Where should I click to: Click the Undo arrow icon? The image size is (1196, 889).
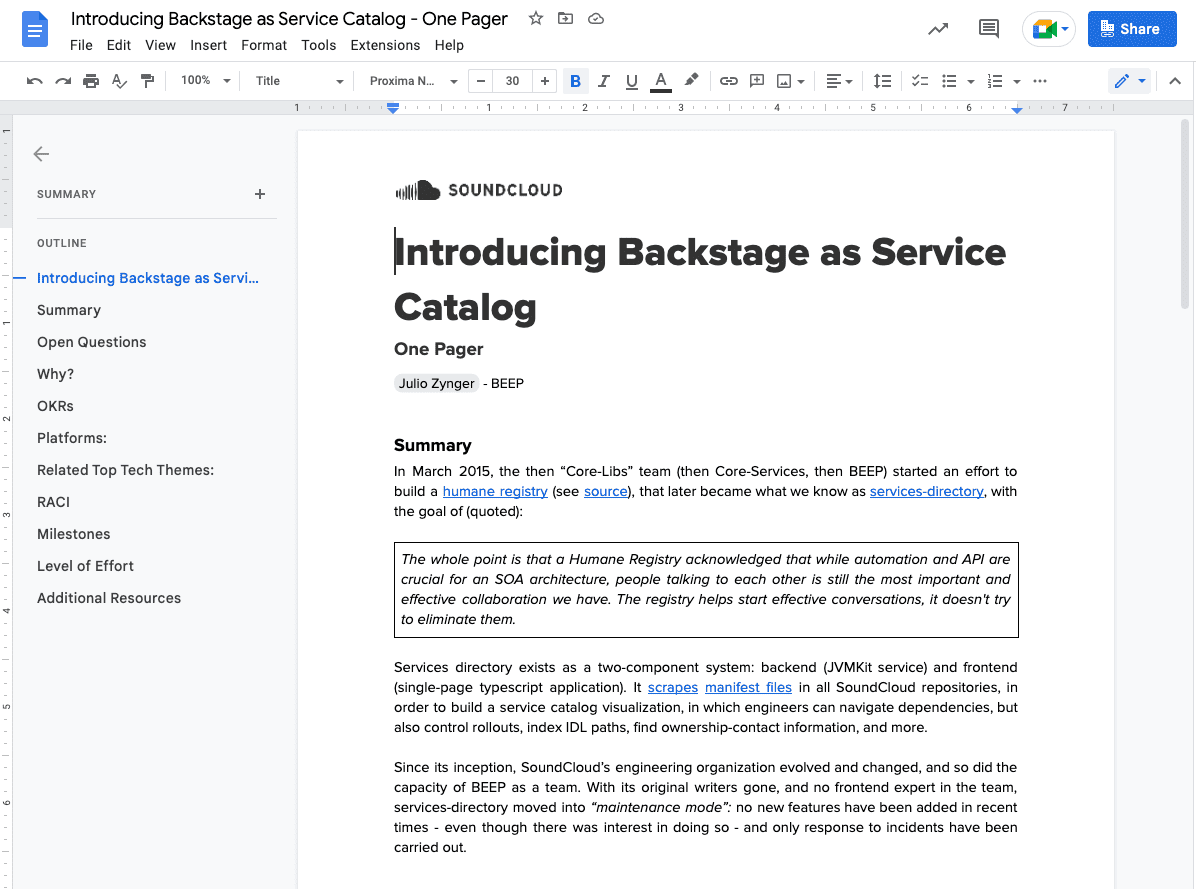click(x=35, y=81)
